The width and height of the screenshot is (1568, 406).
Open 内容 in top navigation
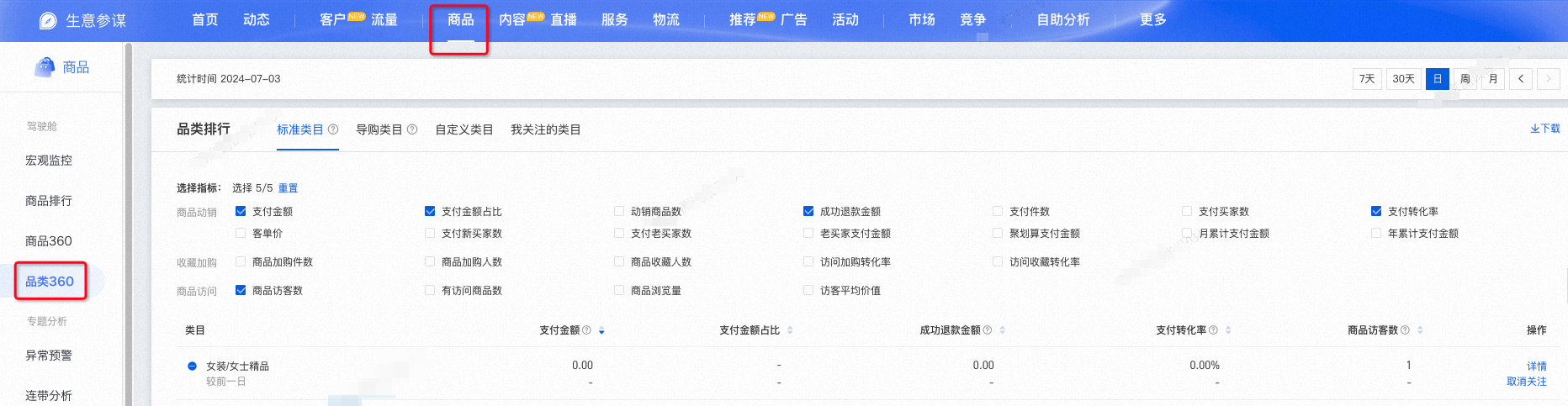512,19
